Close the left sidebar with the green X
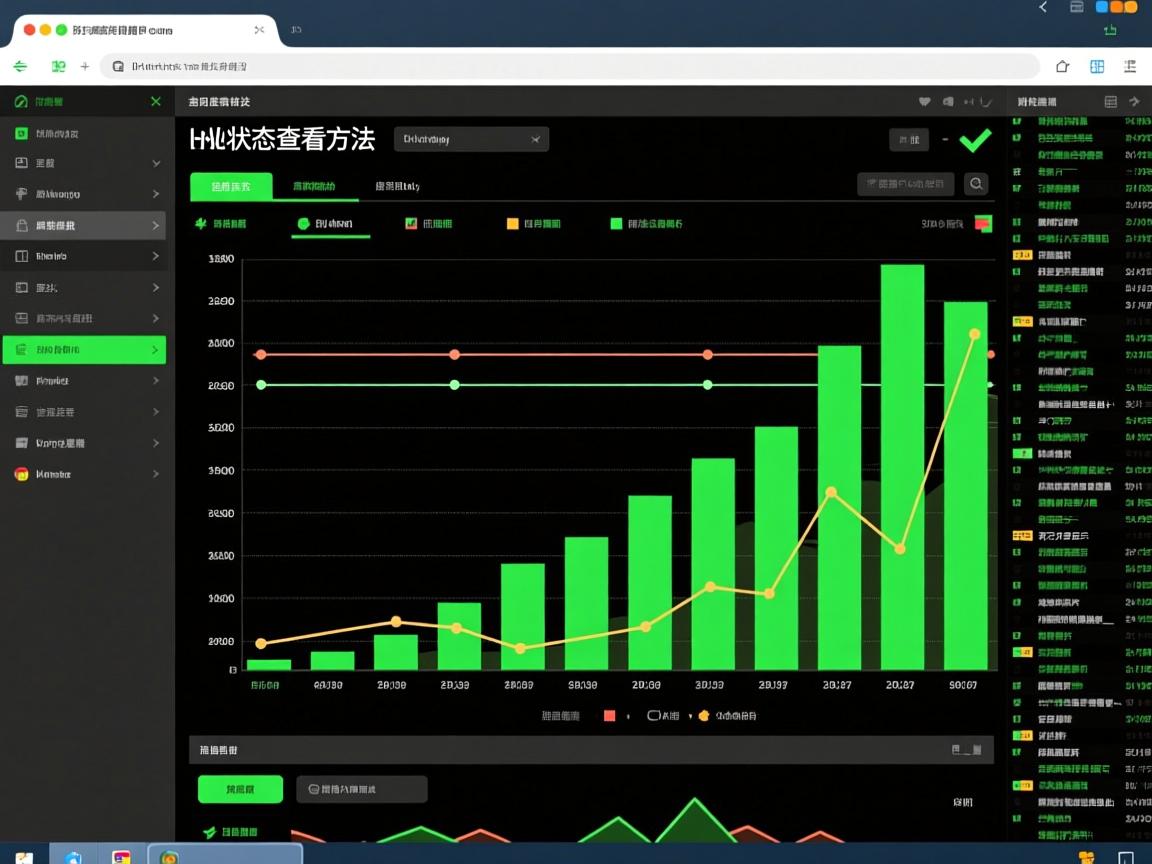The width and height of the screenshot is (1152, 864). [155, 102]
